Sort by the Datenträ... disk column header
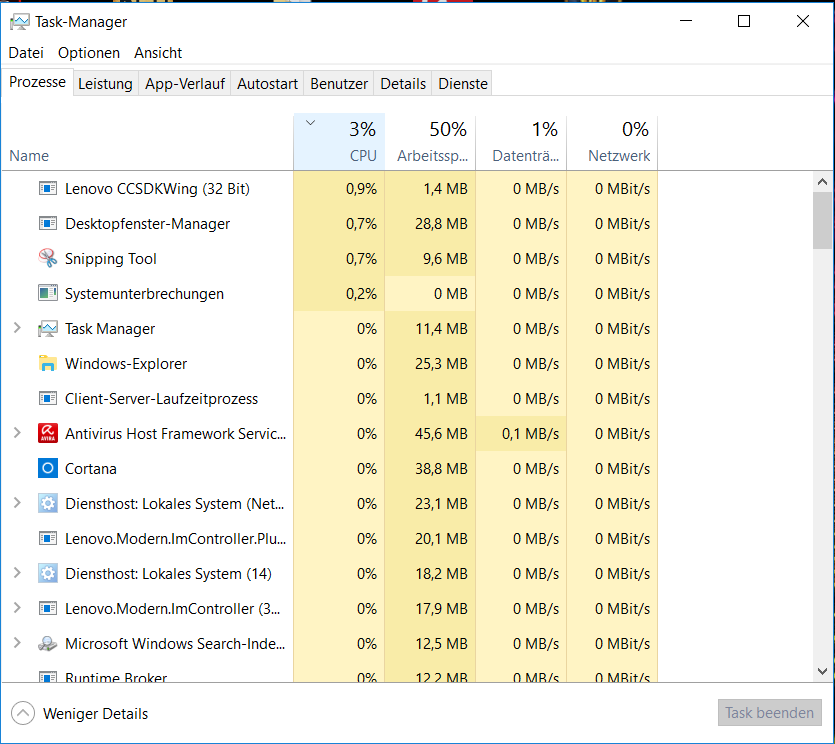835x744 pixels. tap(521, 142)
